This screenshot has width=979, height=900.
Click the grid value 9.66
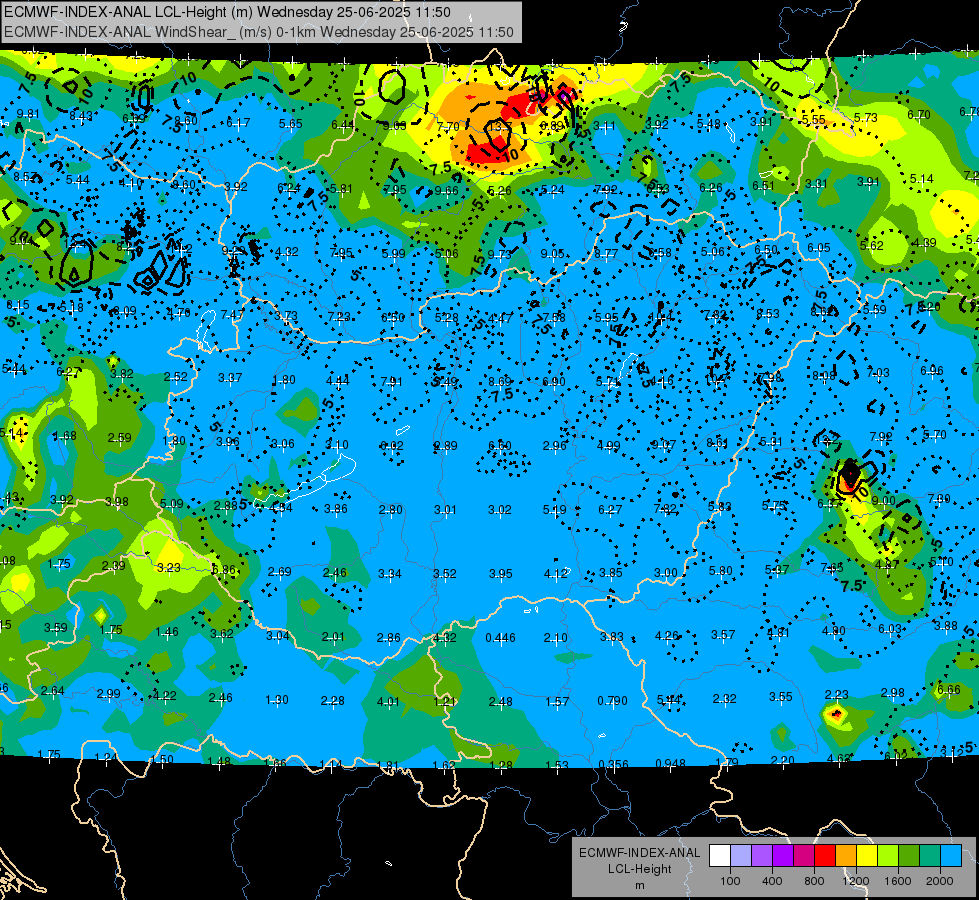tap(447, 191)
